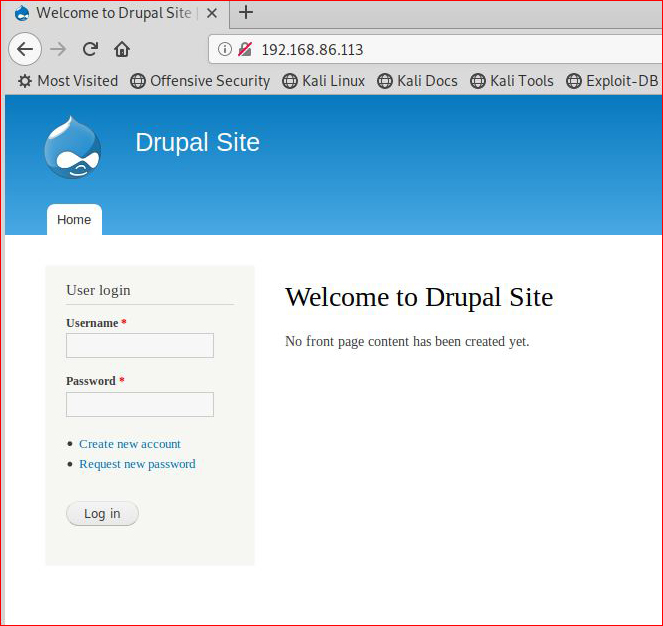Image resolution: width=663 pixels, height=626 pixels.
Task: Select the Home navigation tab
Action: pyautogui.click(x=74, y=220)
